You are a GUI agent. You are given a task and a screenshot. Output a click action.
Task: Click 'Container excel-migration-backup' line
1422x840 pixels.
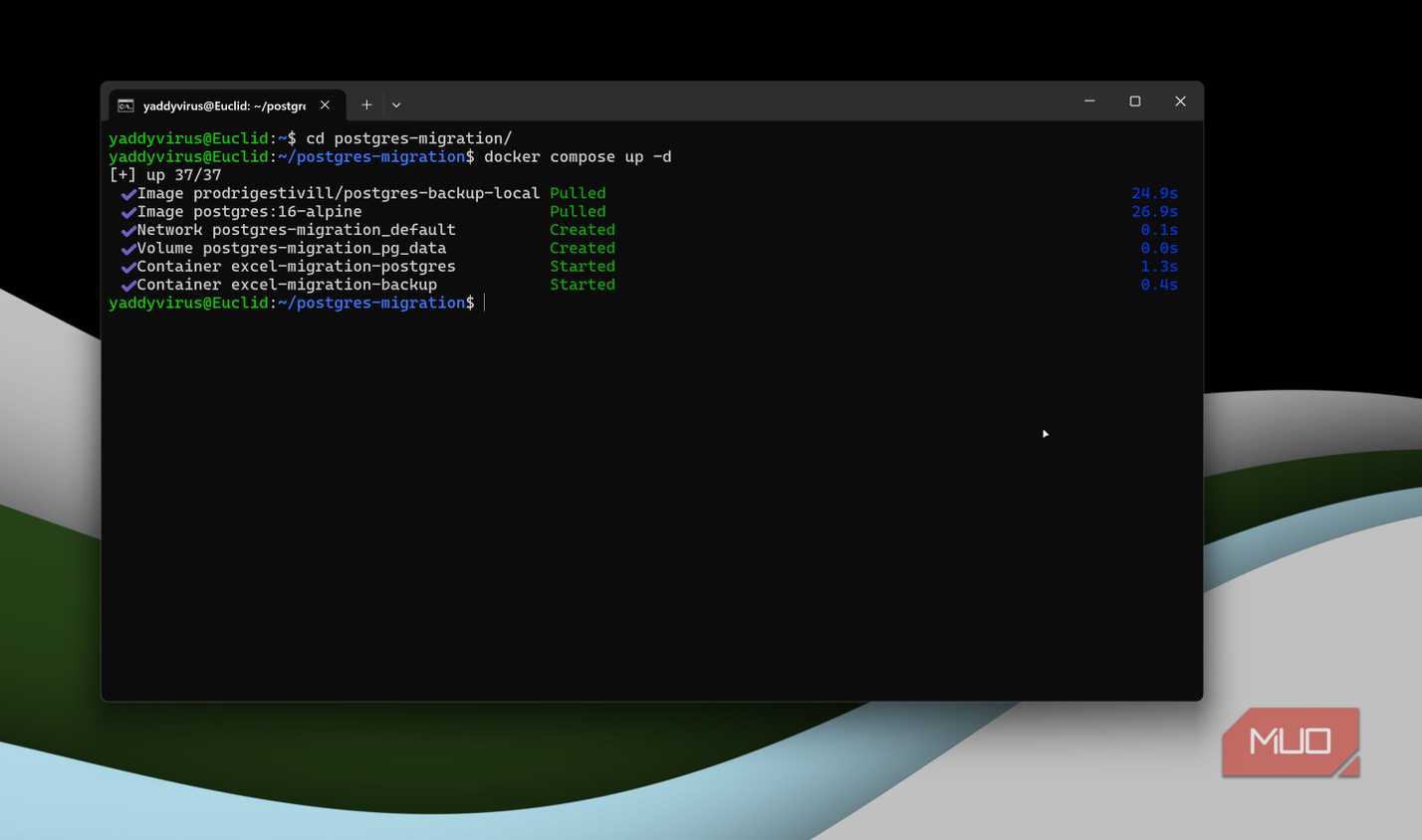[287, 285]
